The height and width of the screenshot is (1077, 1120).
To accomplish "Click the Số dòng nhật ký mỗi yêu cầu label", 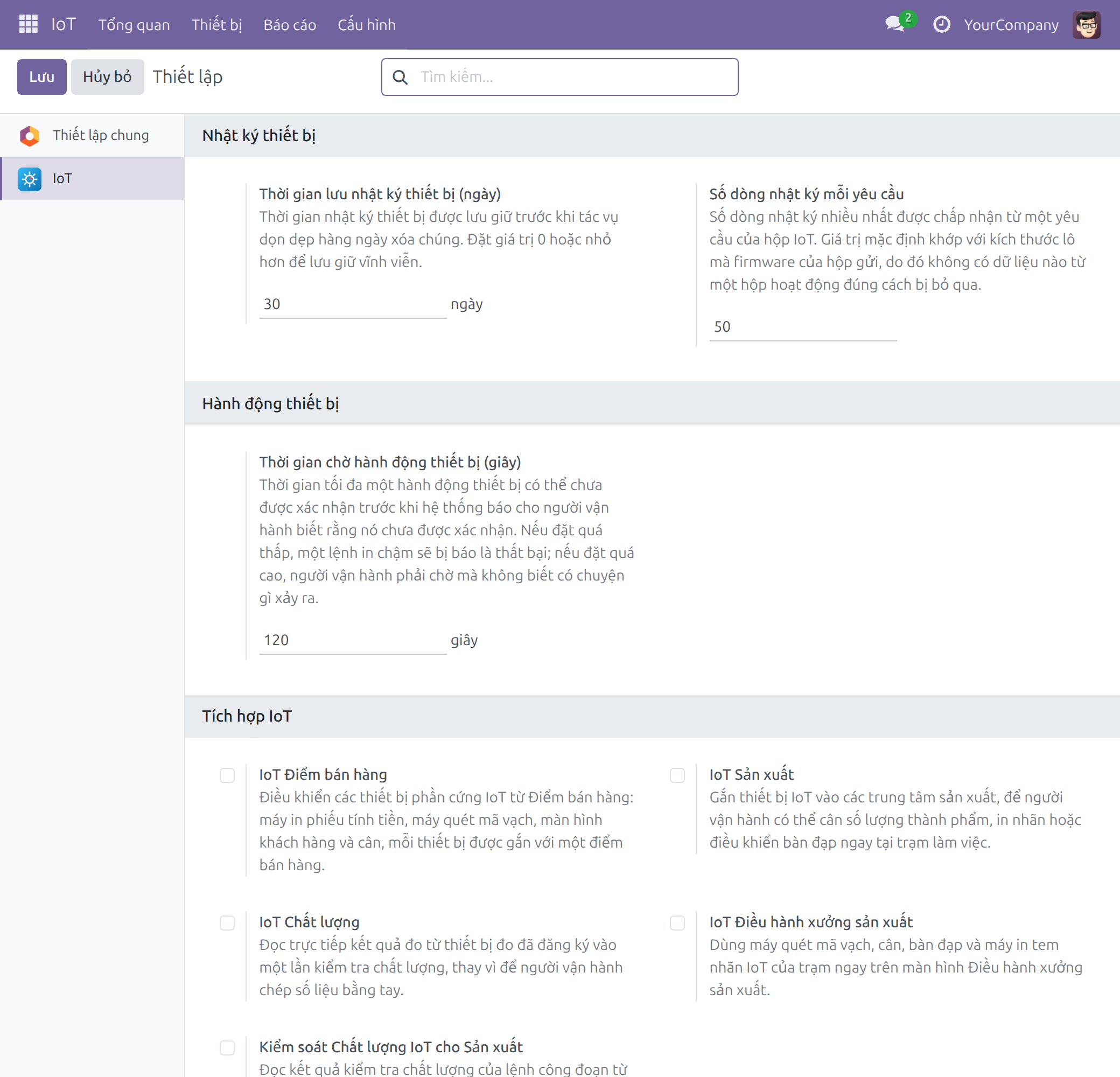I will tap(806, 194).
